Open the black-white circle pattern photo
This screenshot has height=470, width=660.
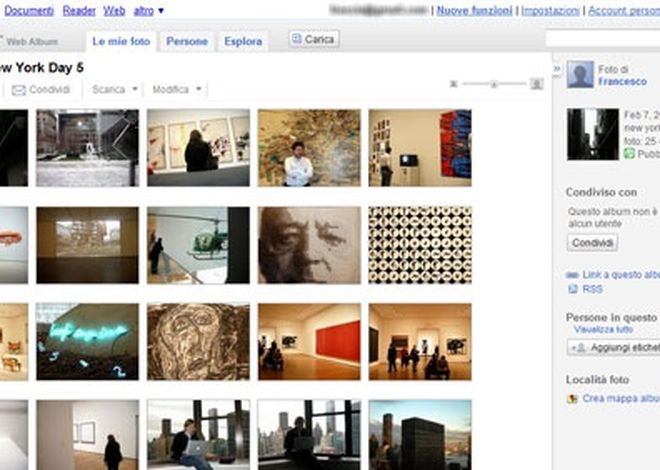[x=420, y=245]
